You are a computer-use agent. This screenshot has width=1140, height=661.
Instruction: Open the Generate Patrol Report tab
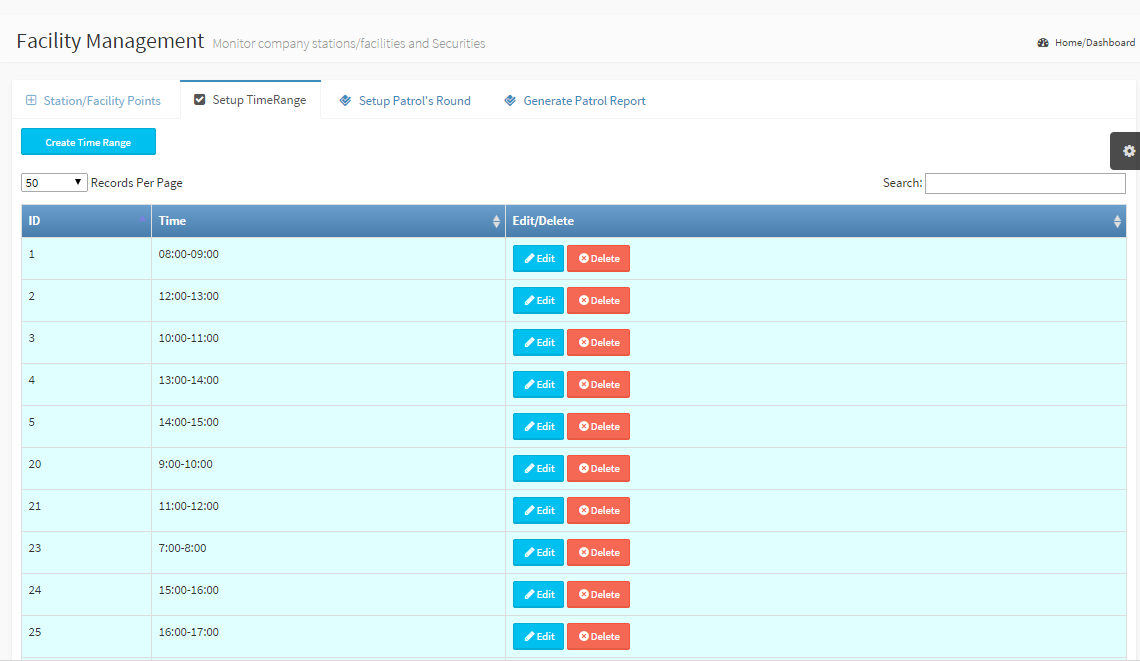pyautogui.click(x=584, y=101)
